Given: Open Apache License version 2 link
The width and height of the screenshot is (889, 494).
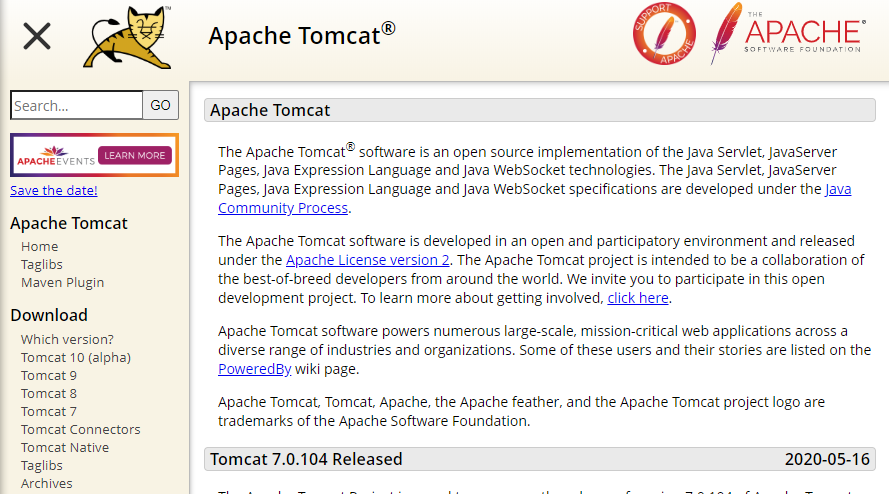Looking at the screenshot, I should point(367,260).
